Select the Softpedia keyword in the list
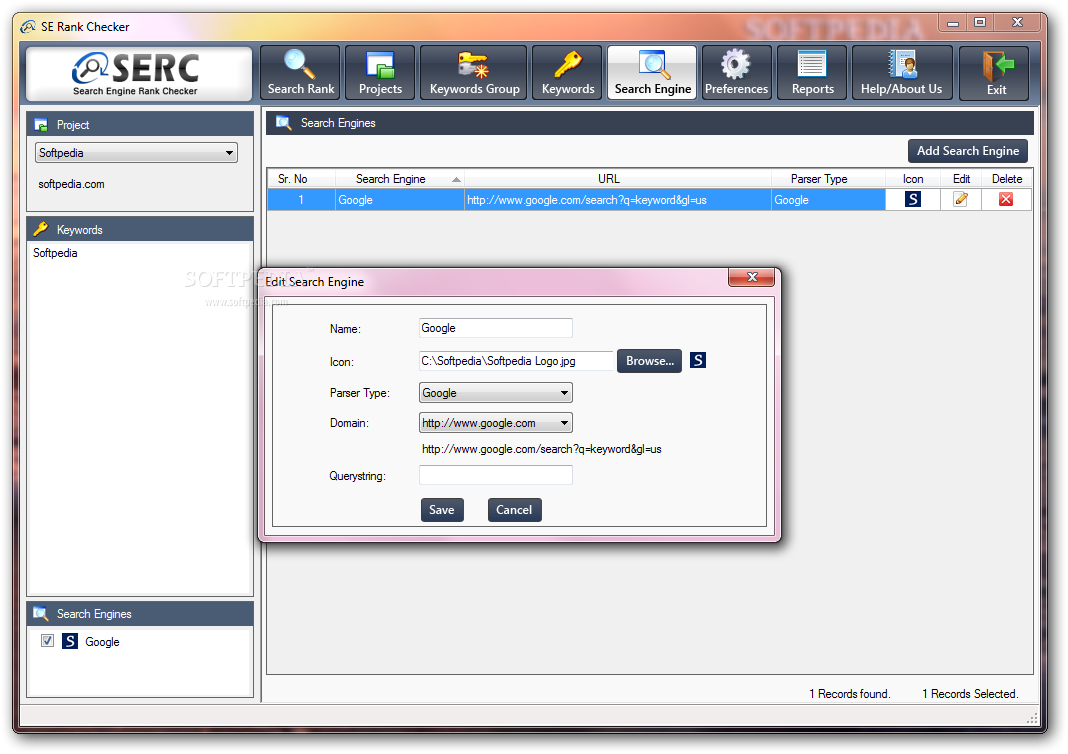1068x754 pixels. coord(55,253)
